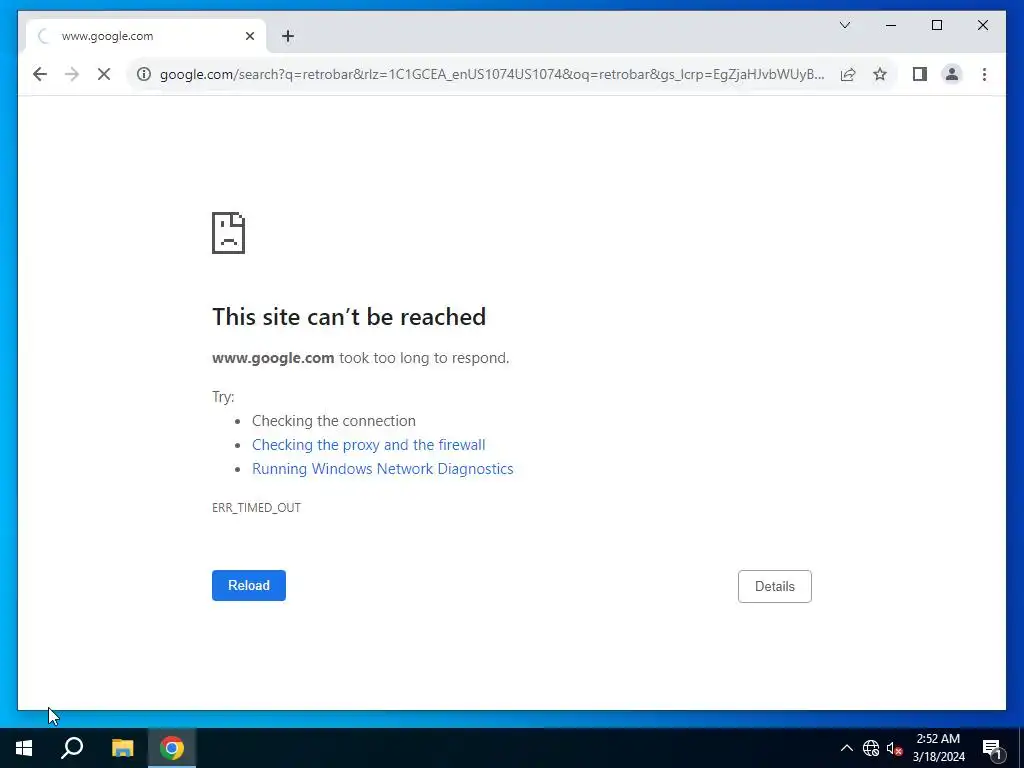The height and width of the screenshot is (768, 1024).
Task: Close the Chrome window
Action: pyautogui.click(x=982, y=25)
